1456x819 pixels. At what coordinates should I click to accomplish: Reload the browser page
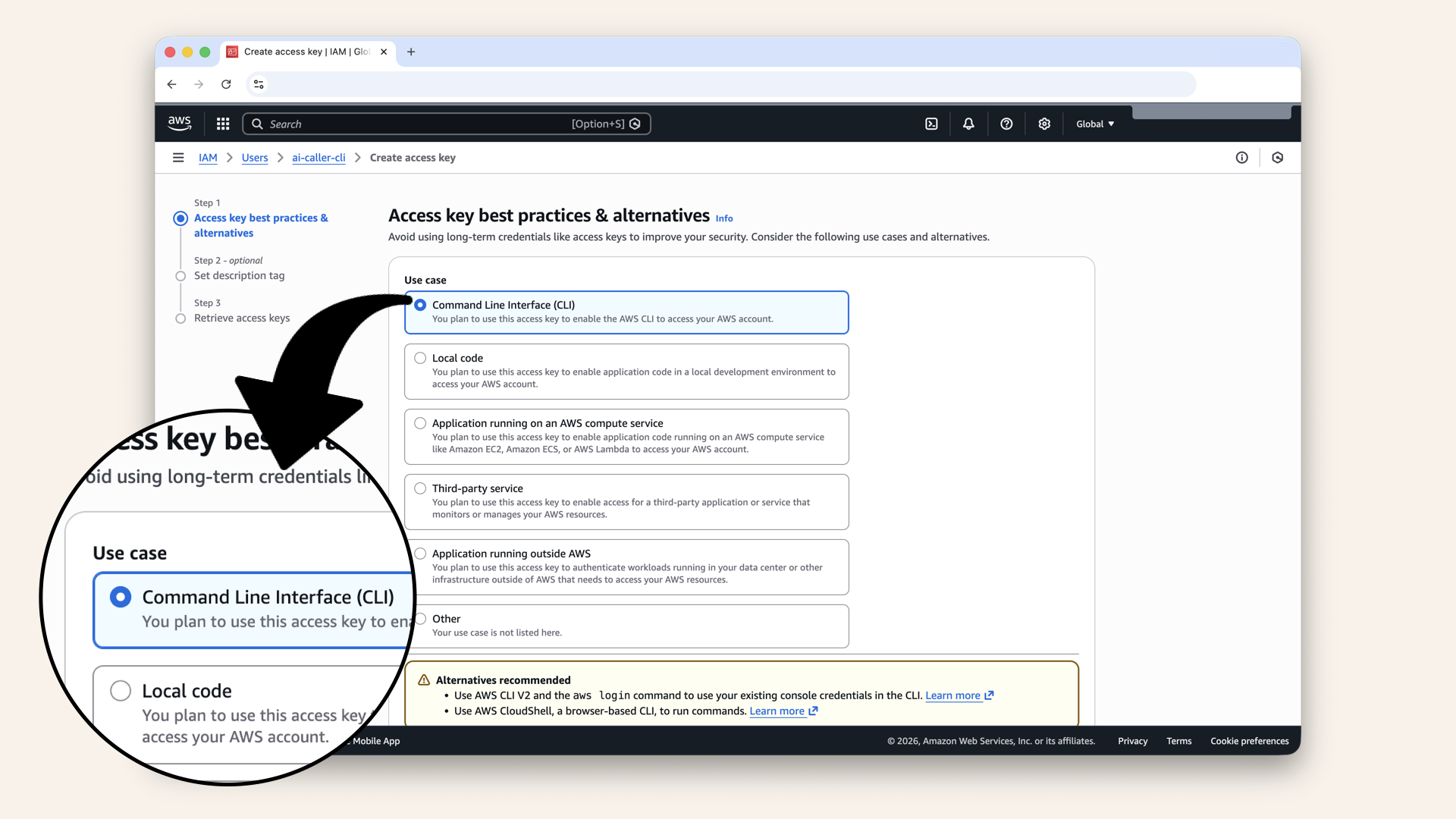tap(226, 84)
